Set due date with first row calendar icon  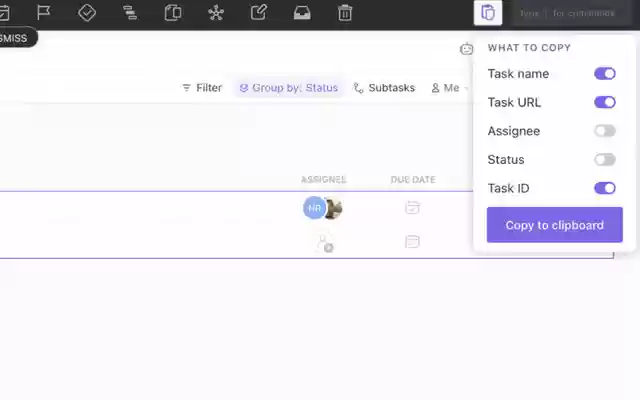pos(412,207)
